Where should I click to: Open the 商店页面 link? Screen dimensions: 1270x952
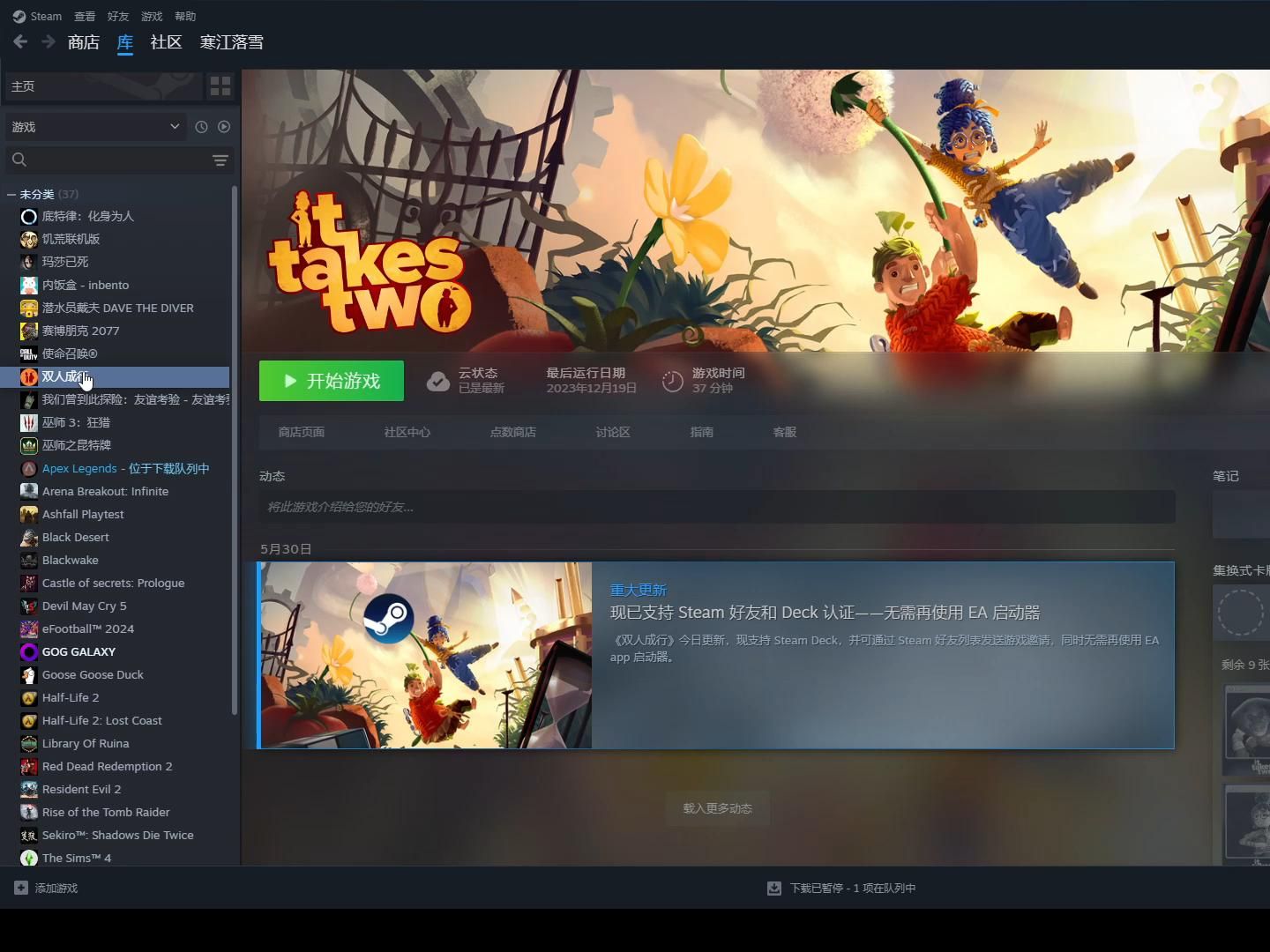302,432
